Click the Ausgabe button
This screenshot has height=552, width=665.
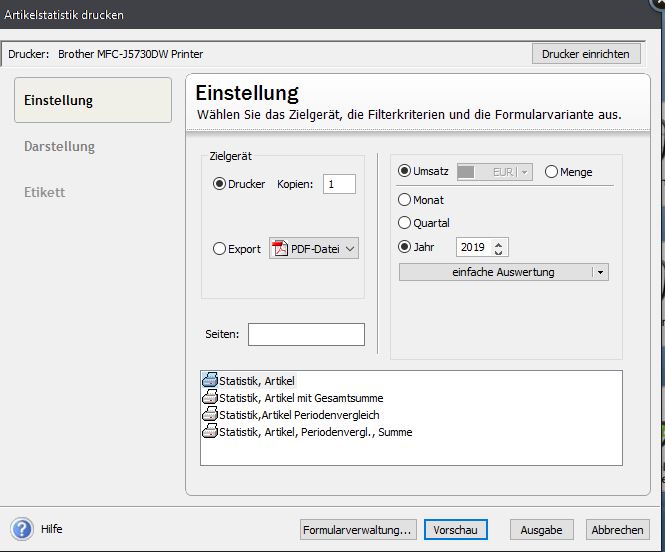[542, 530]
